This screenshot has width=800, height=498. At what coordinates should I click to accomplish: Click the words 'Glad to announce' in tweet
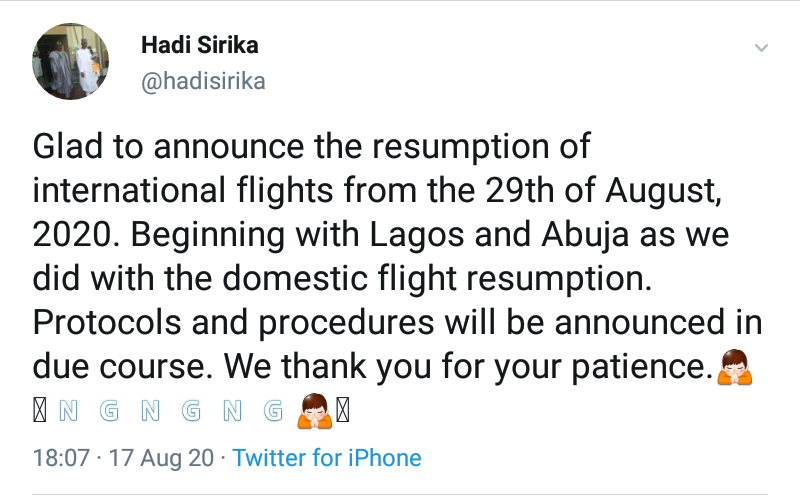click(160, 148)
